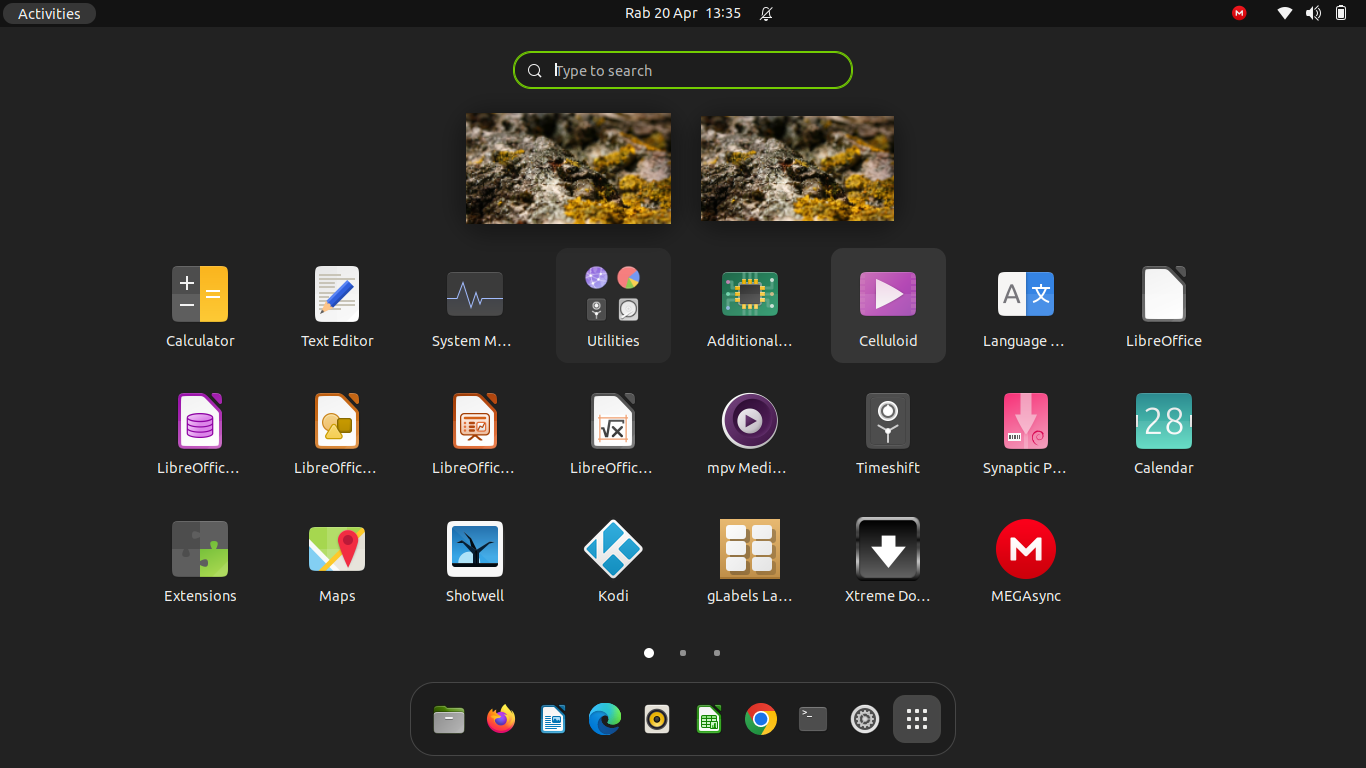Toggle the Show Applications grid button
This screenshot has width=1366, height=768.
[x=917, y=719]
